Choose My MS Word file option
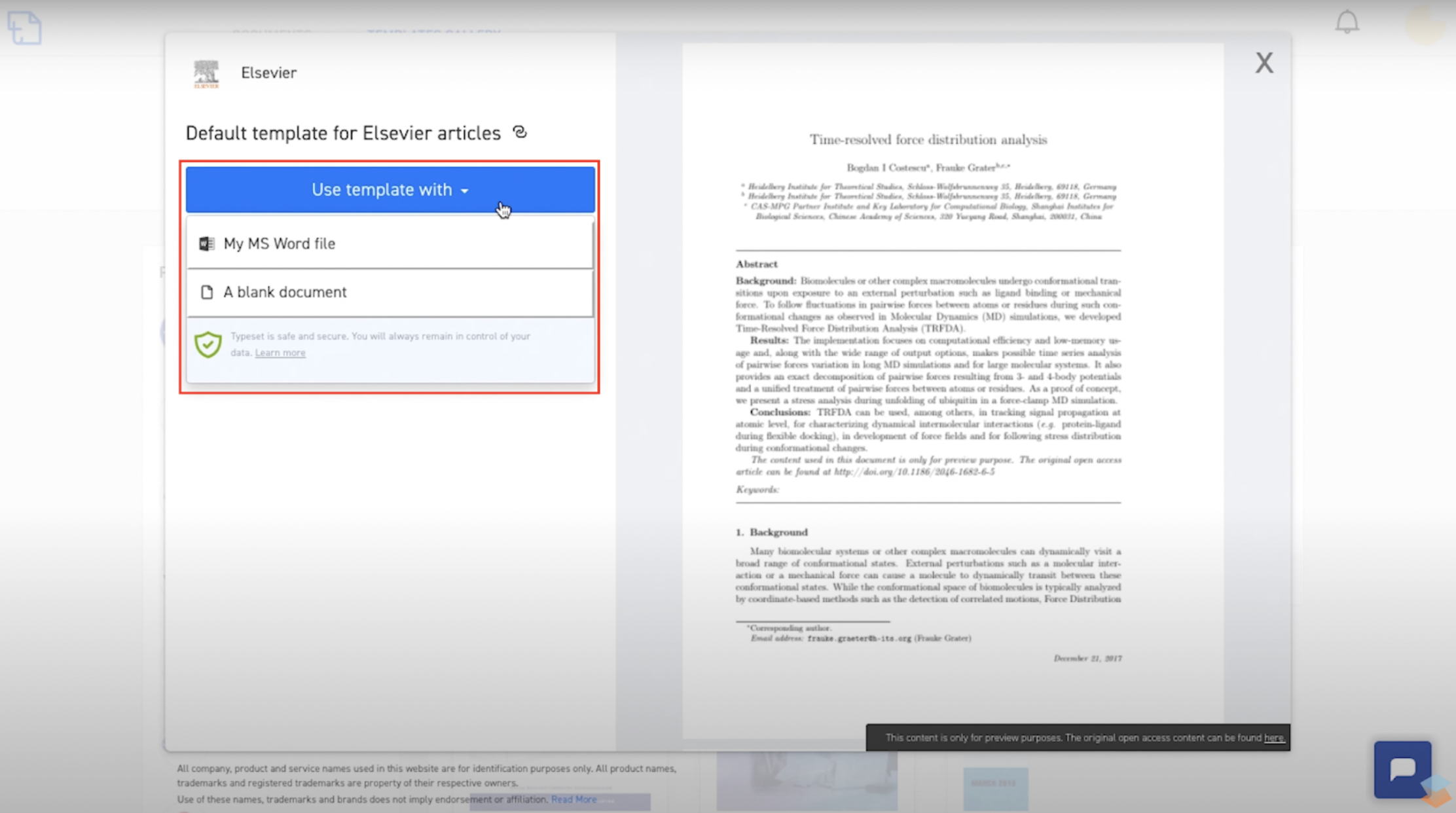The image size is (1456, 813). tap(390, 244)
